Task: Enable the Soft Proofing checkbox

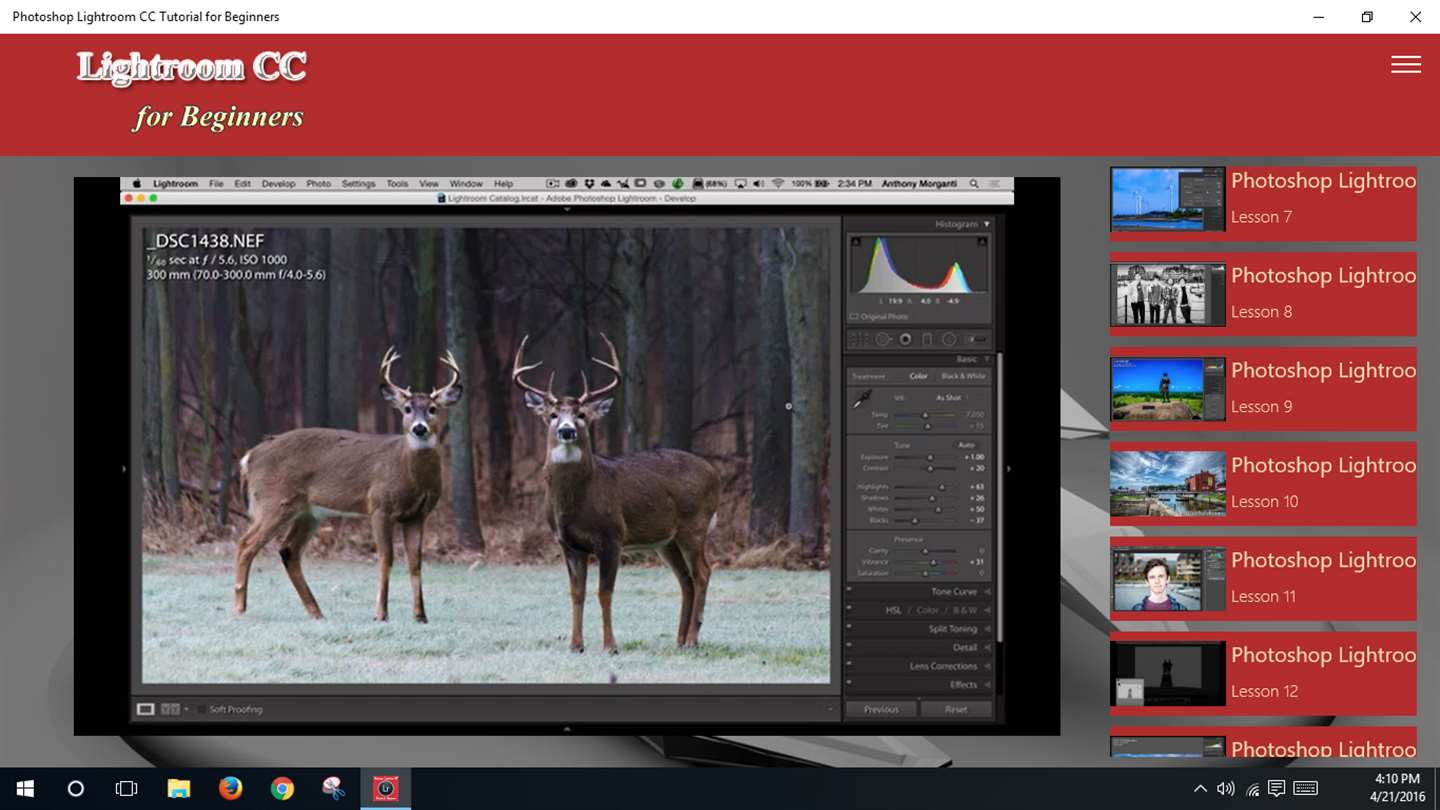Action: click(x=201, y=709)
